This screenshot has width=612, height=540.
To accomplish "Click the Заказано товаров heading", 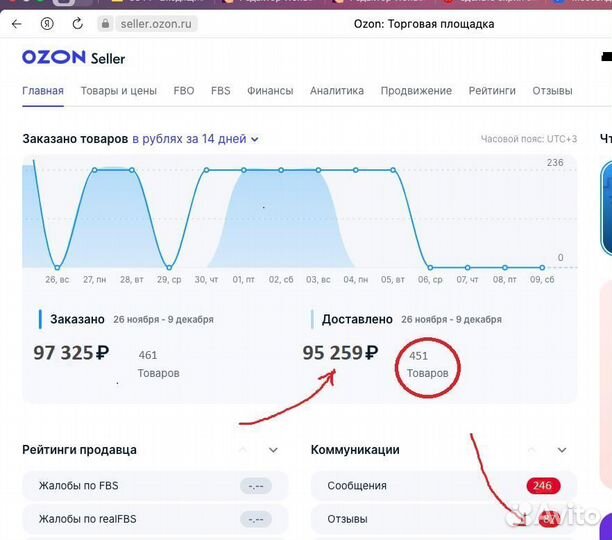I will click(x=75, y=139).
